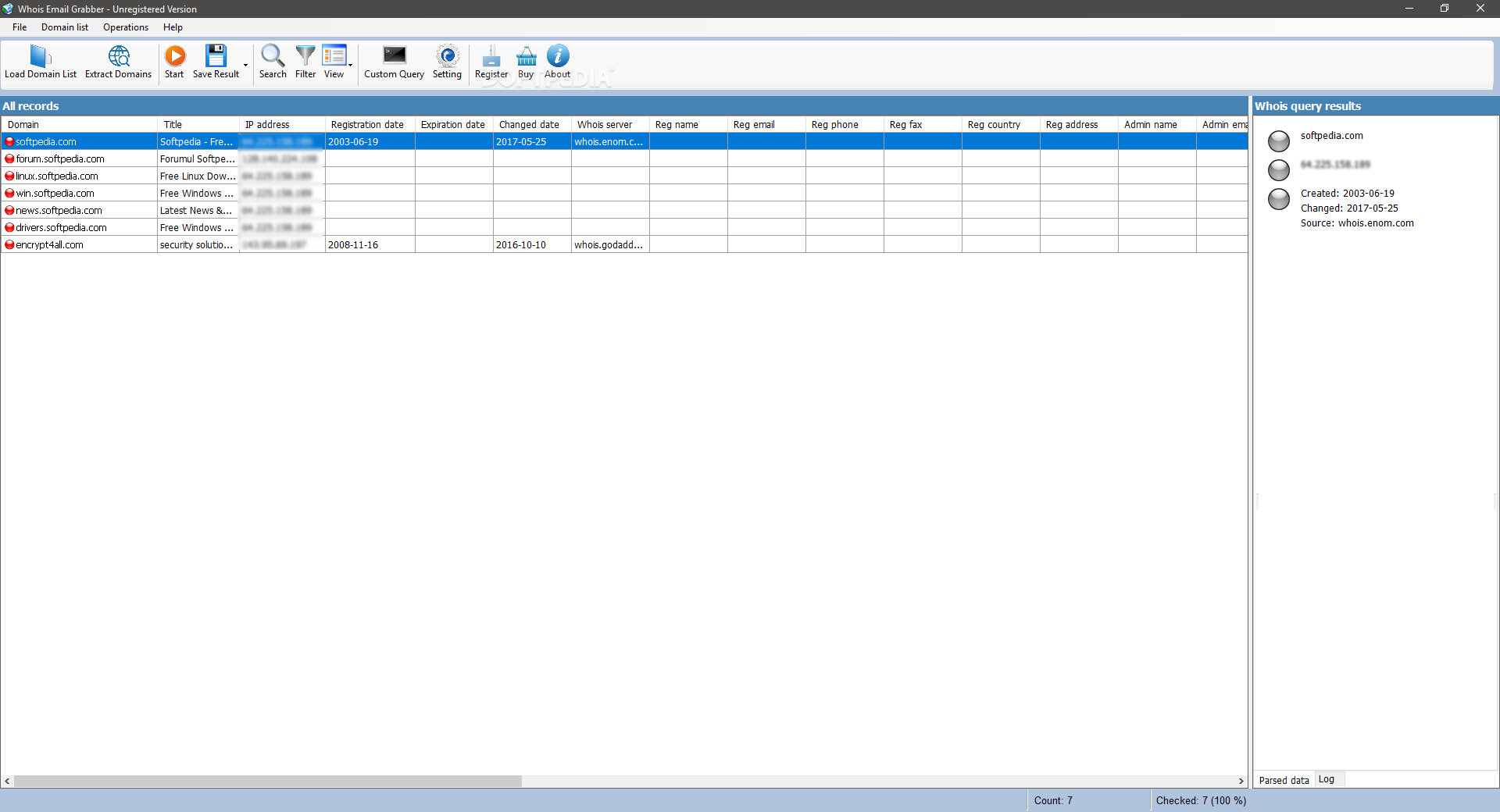Sort by Reg email column header

[766, 125]
